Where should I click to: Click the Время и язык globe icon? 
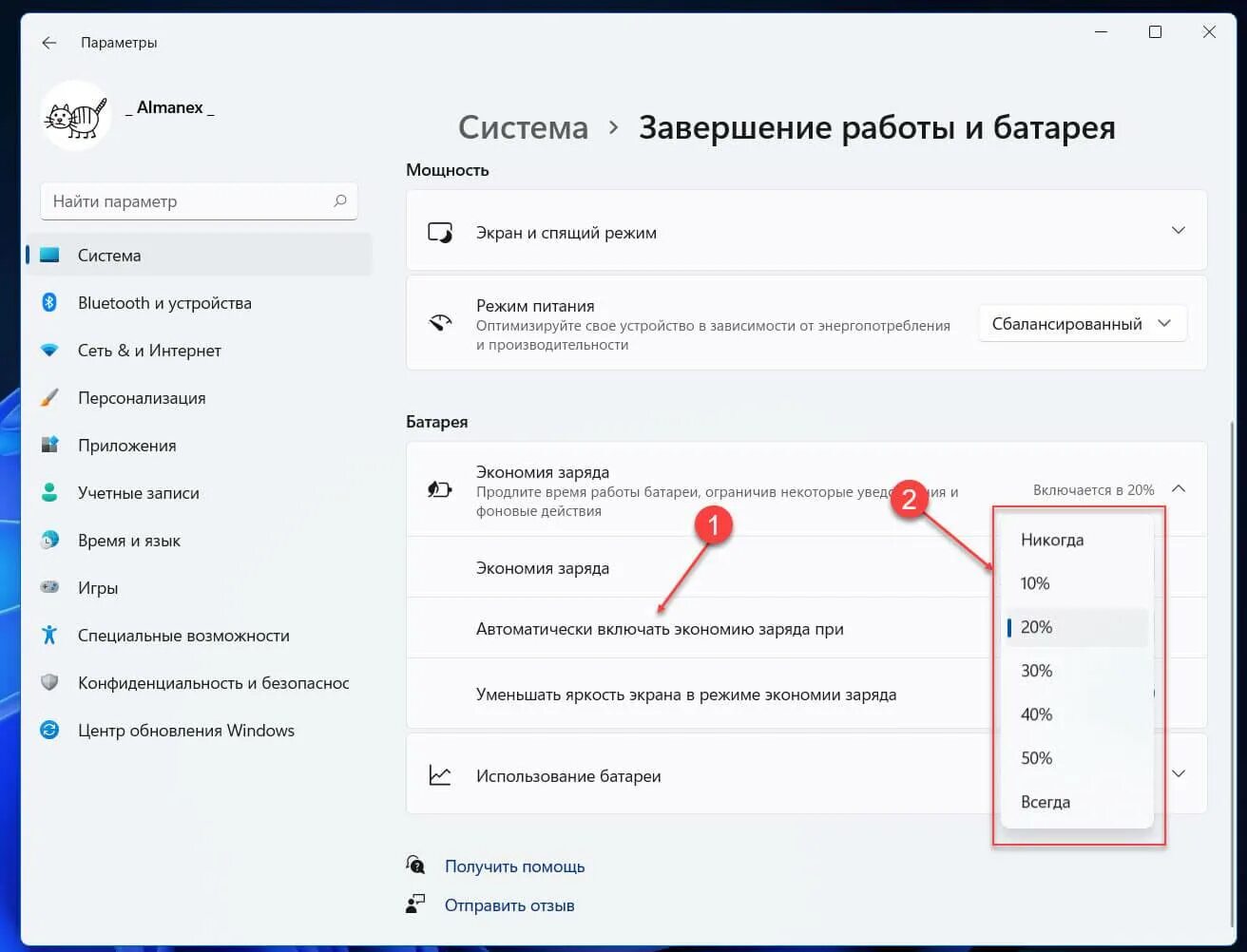point(49,540)
